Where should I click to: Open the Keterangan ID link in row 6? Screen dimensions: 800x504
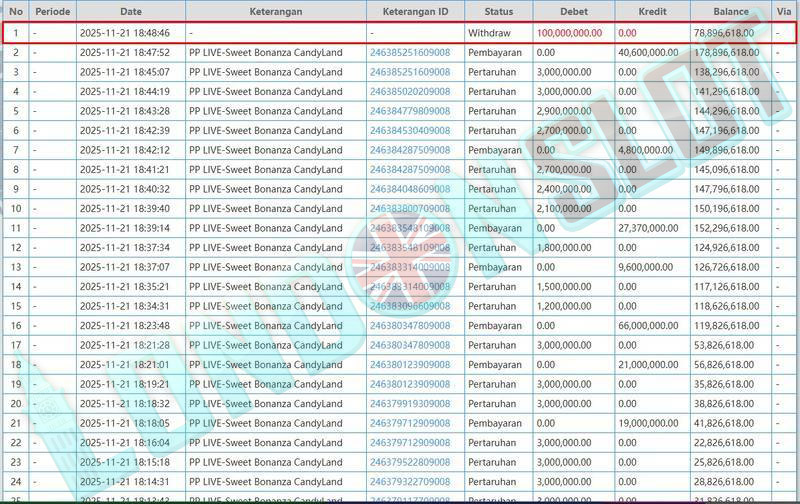410,130
